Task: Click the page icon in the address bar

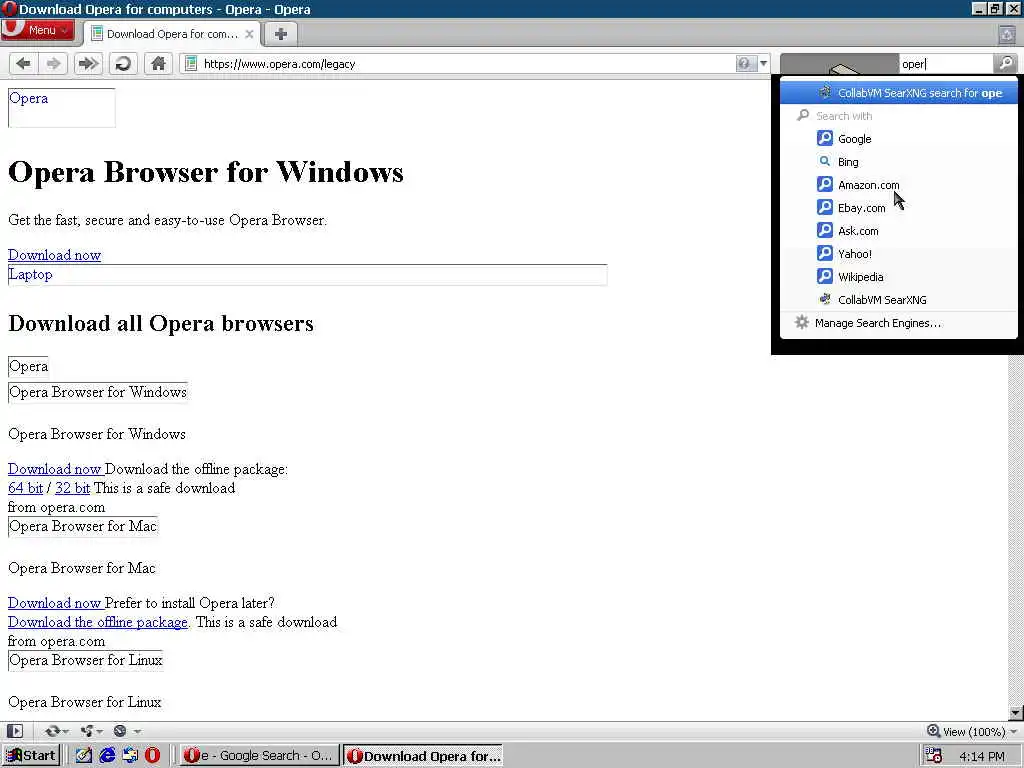Action: coord(191,63)
